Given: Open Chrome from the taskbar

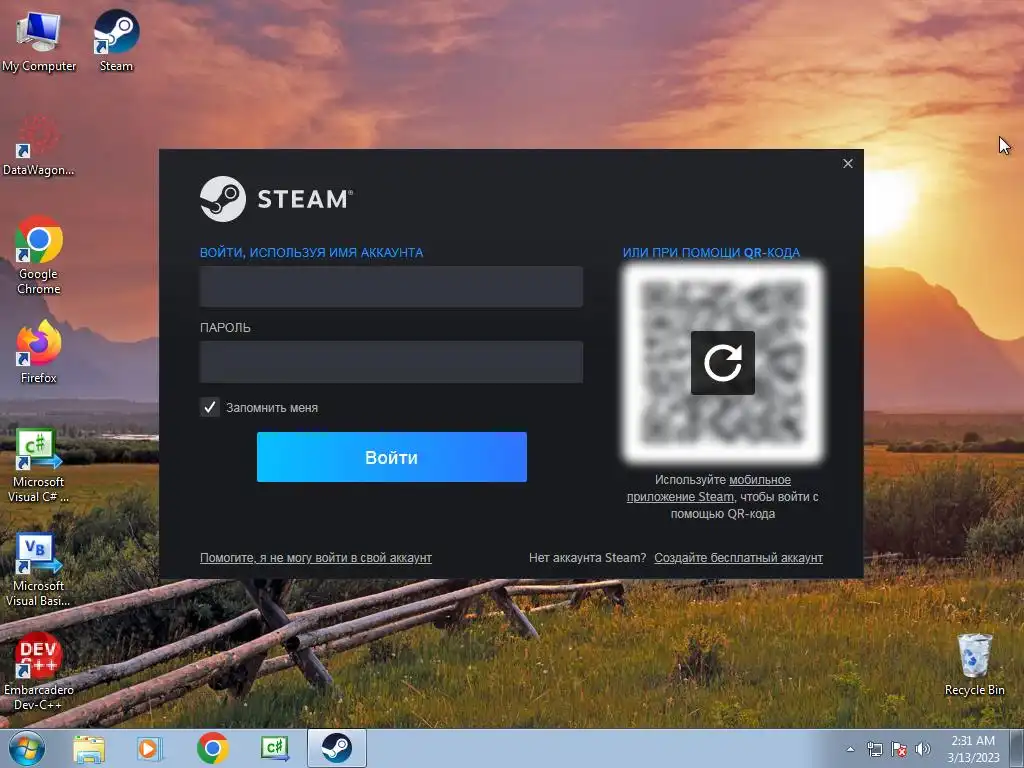Looking at the screenshot, I should (x=212, y=748).
